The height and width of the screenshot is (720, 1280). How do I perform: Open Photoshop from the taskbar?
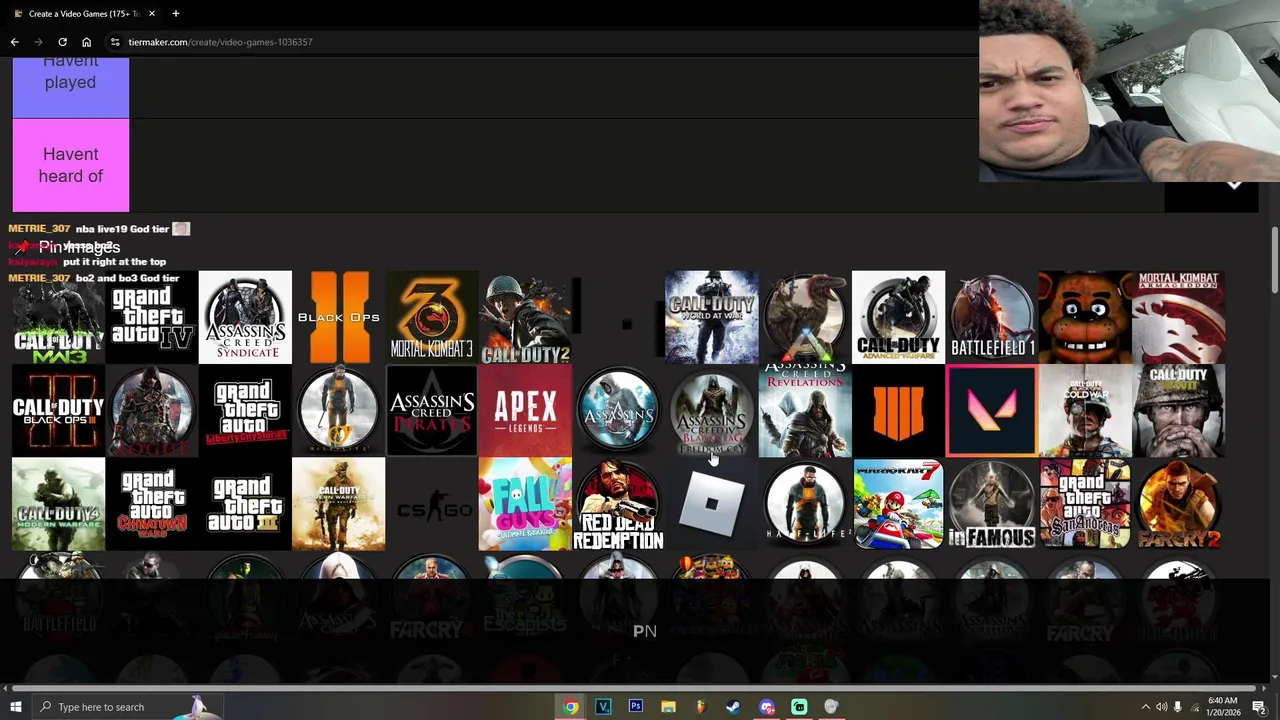click(x=636, y=707)
